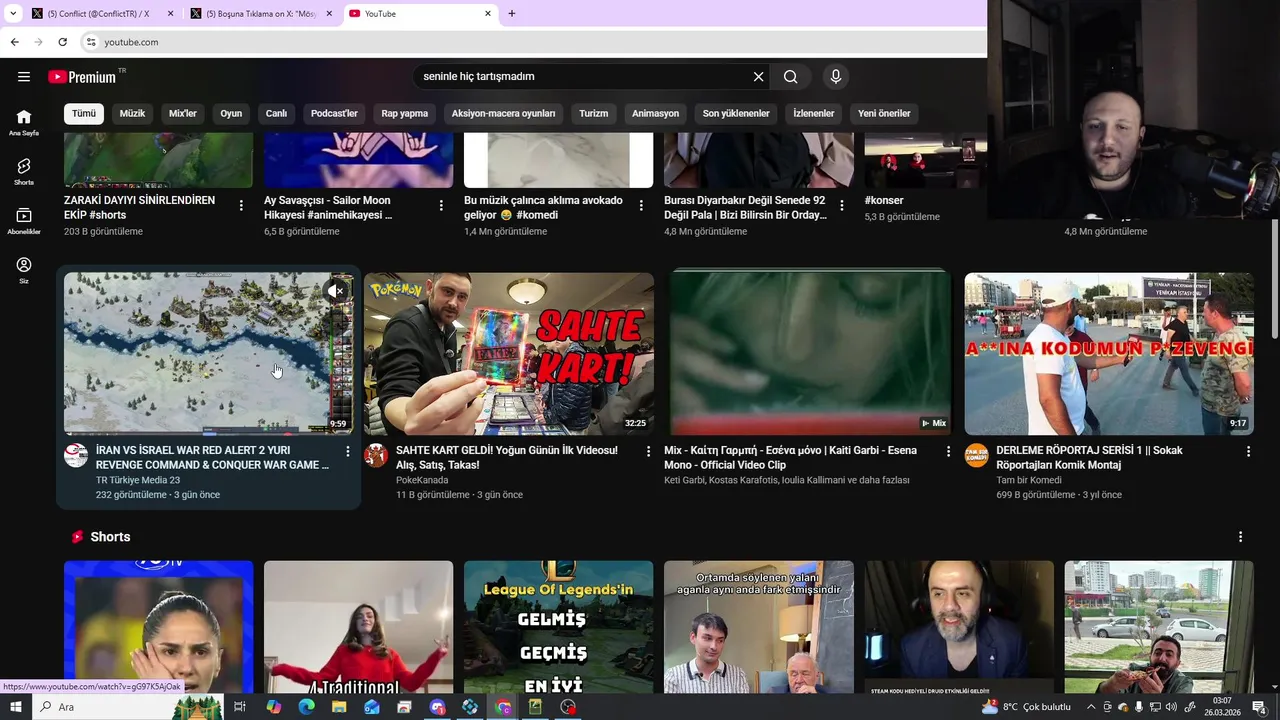Viewport: 1280px width, 720px height.
Task: Open options for DERLEME RÖPORTAJ SERİSİ video
Action: tap(1248, 452)
